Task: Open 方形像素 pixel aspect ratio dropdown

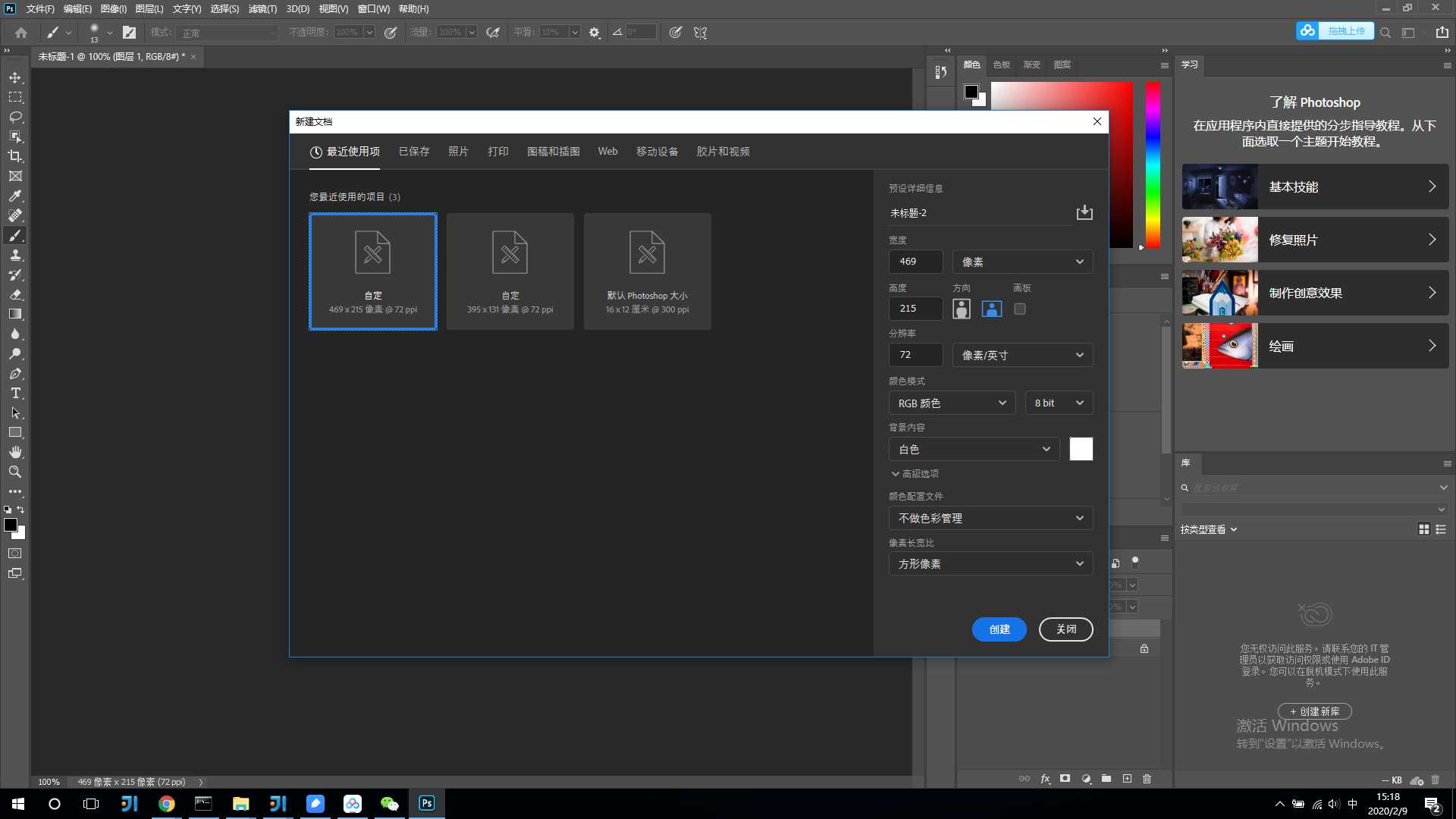Action: 990,563
